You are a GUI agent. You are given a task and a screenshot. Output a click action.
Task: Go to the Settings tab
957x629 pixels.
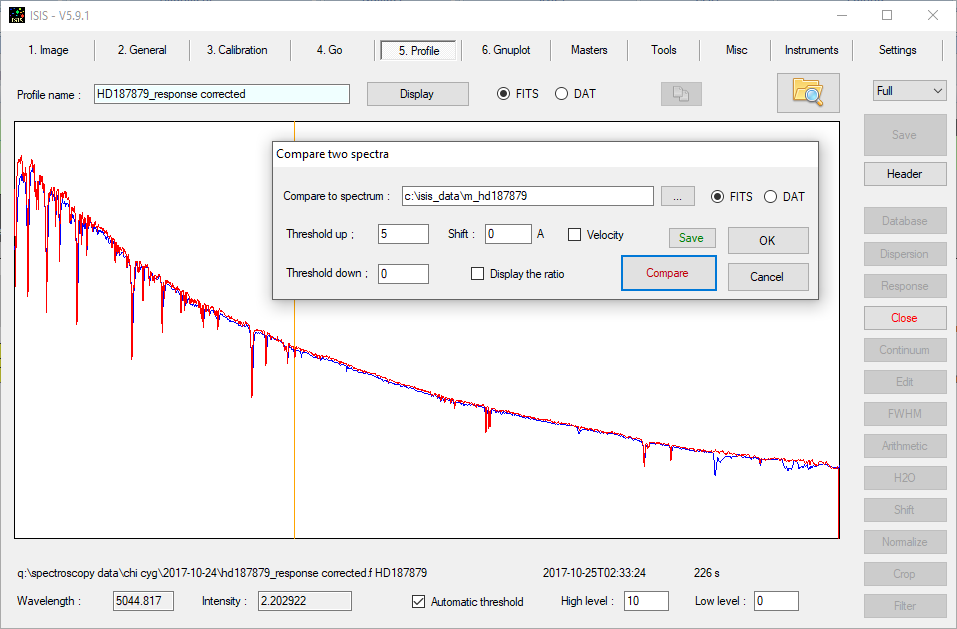[x=897, y=50]
